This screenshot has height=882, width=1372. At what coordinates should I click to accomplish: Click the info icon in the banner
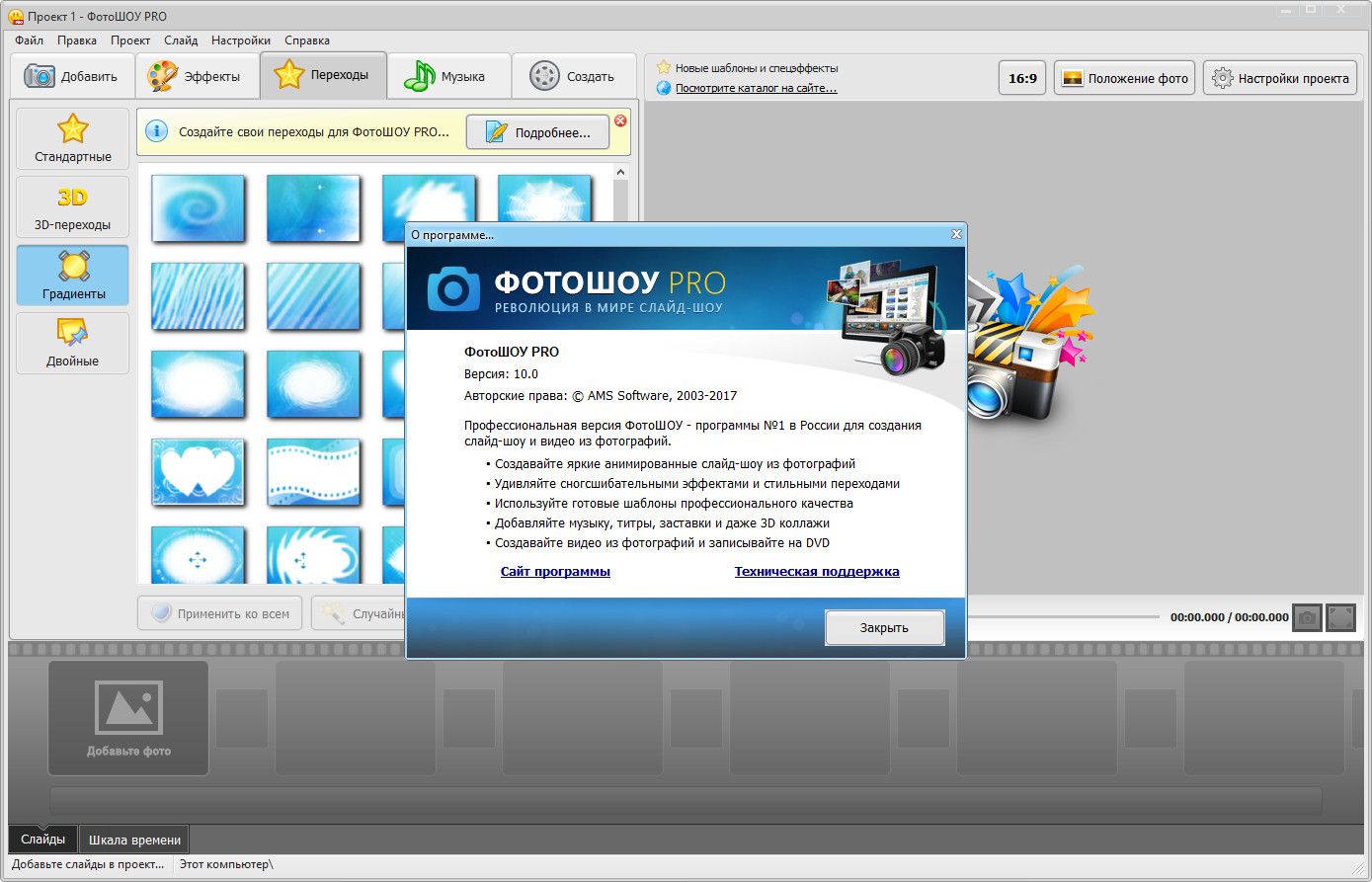(x=156, y=131)
